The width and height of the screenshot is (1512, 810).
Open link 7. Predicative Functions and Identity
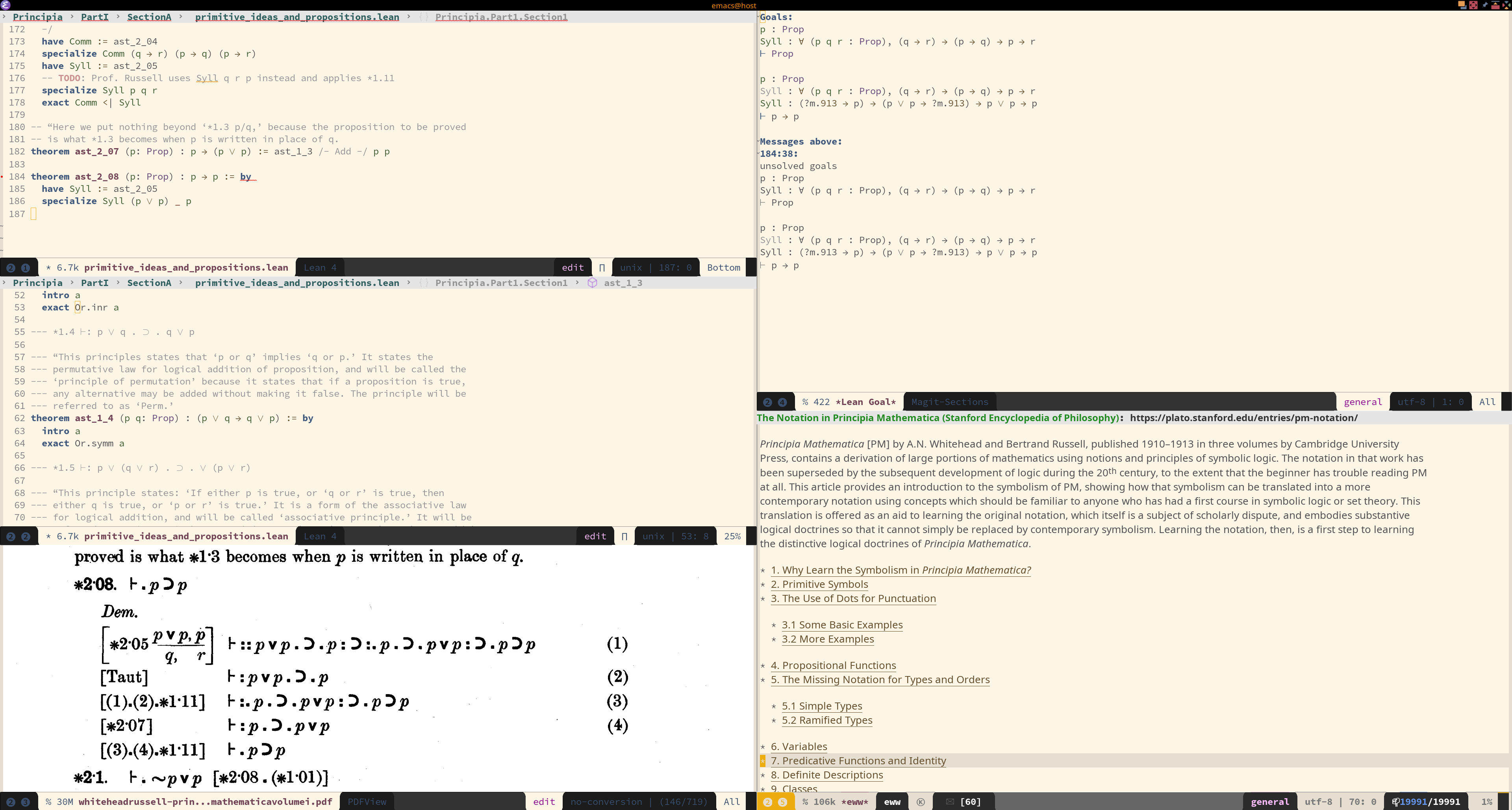click(858, 761)
